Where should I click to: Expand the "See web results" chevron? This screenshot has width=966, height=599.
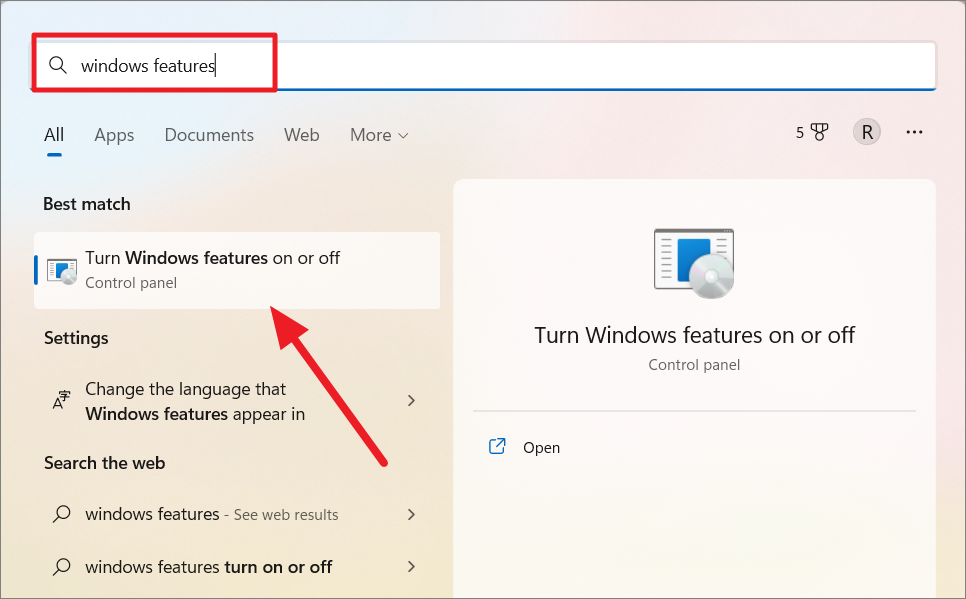411,514
